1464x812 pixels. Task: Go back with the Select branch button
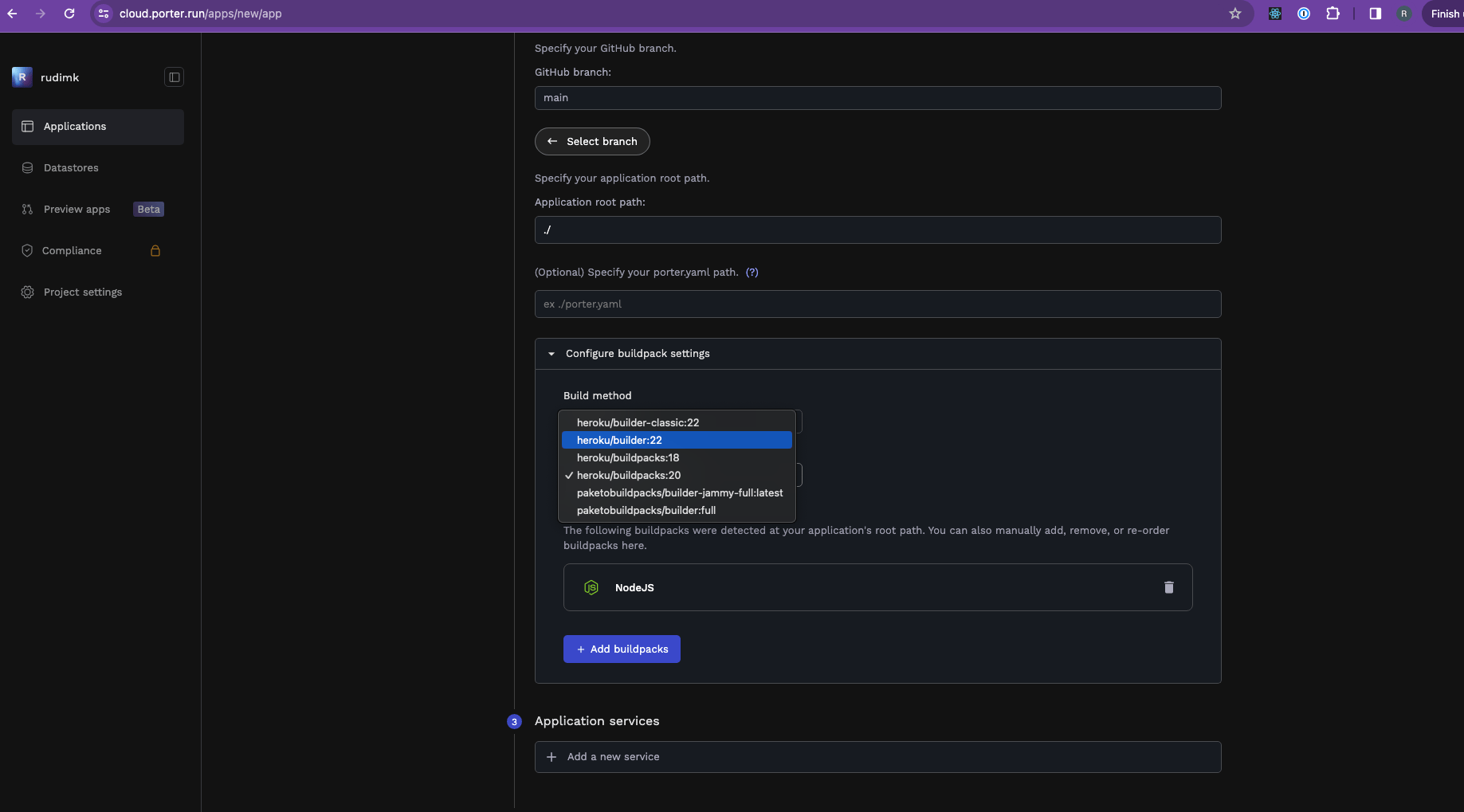click(x=592, y=141)
